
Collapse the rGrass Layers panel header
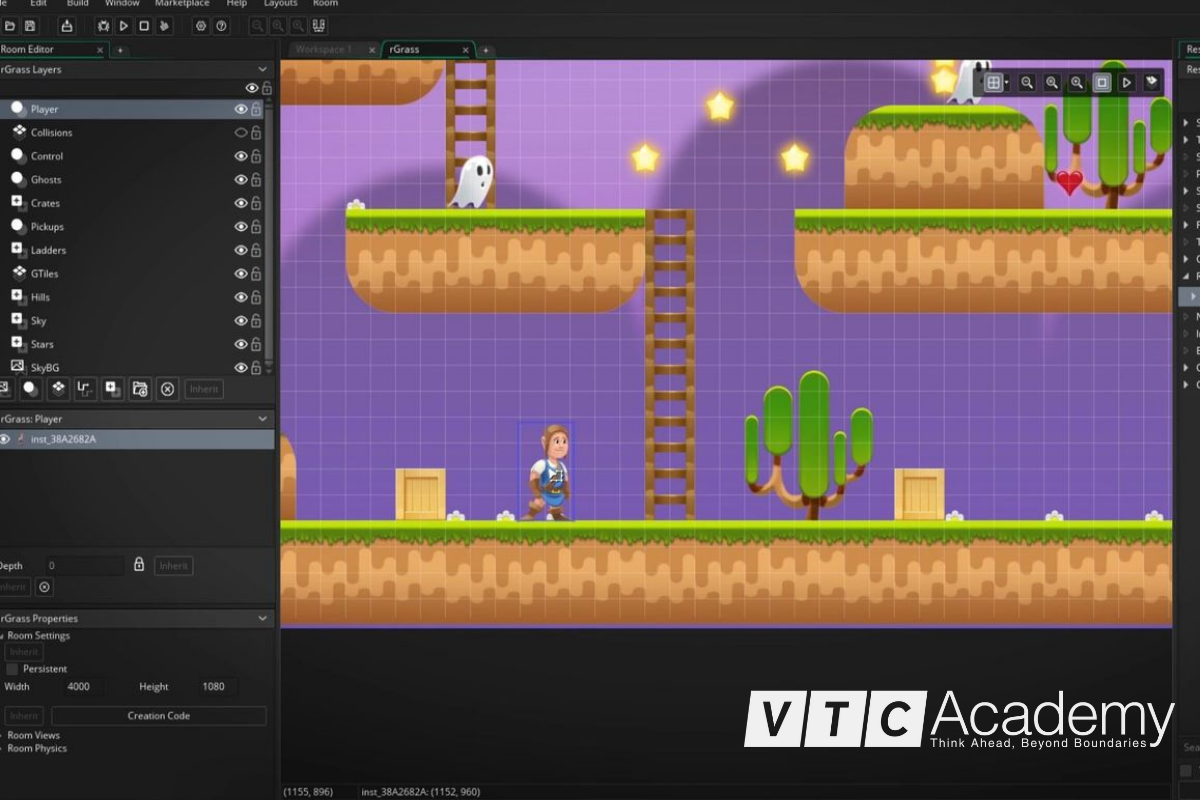262,69
